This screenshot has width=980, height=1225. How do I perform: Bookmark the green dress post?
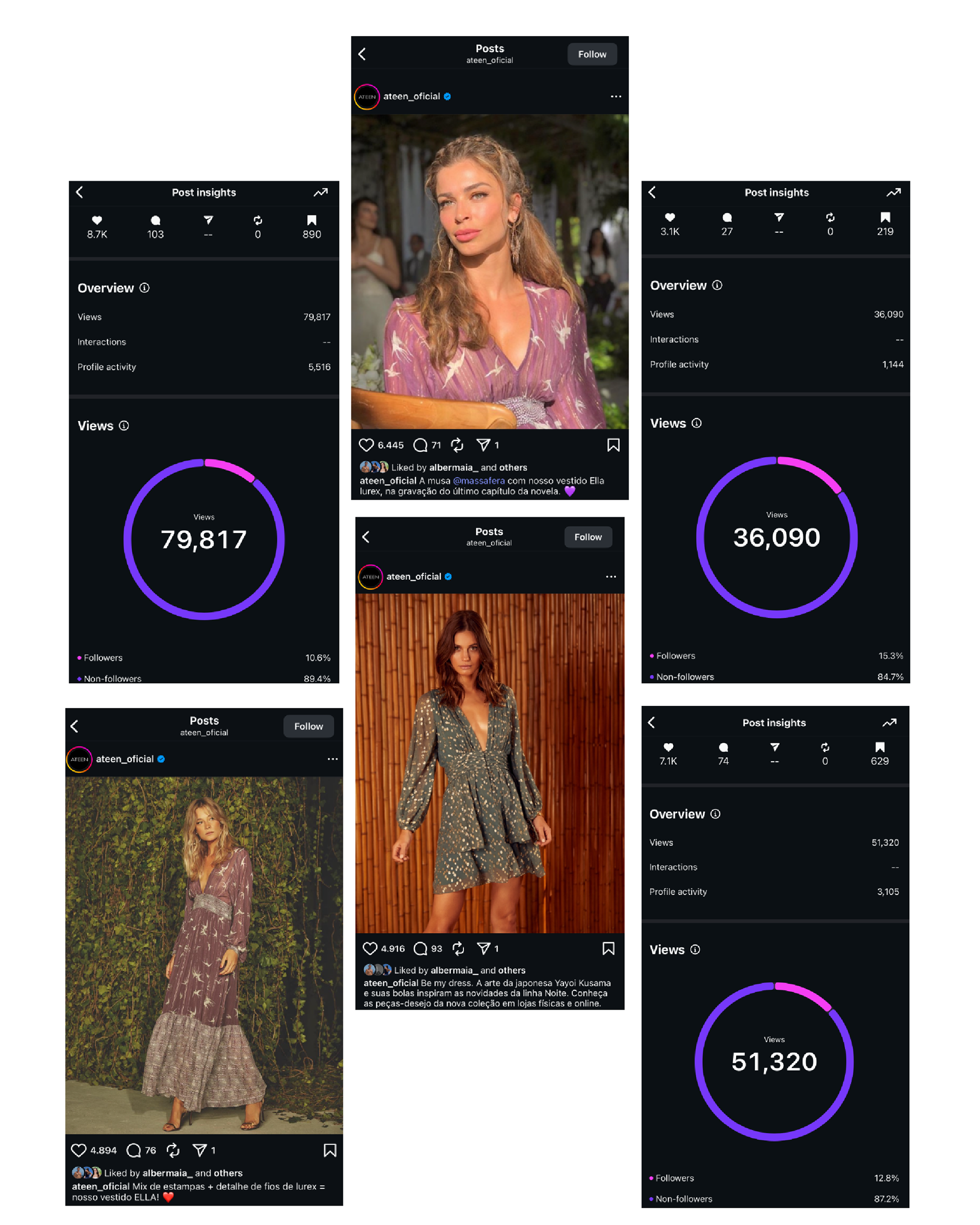608,948
